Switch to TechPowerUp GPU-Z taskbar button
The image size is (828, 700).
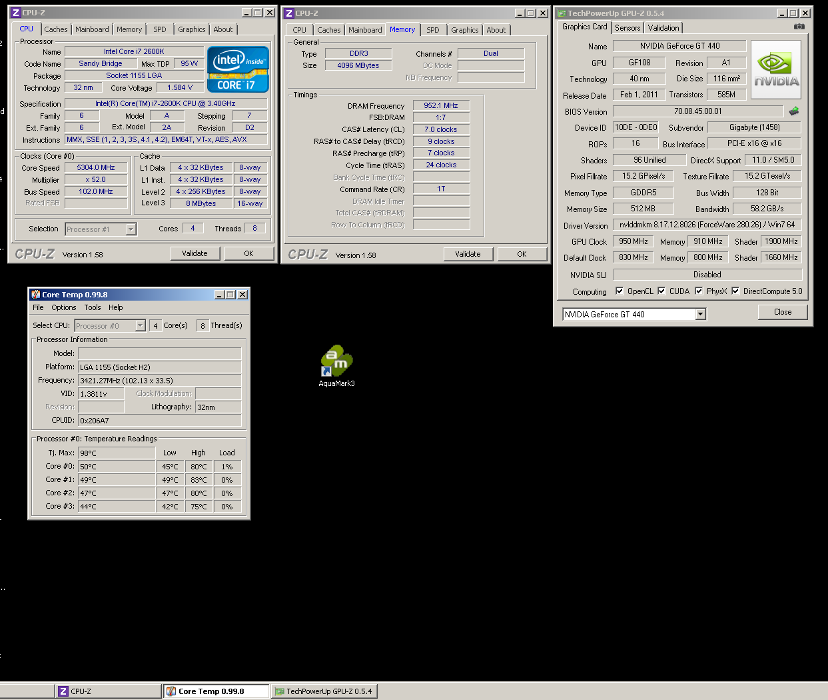tap(324, 691)
